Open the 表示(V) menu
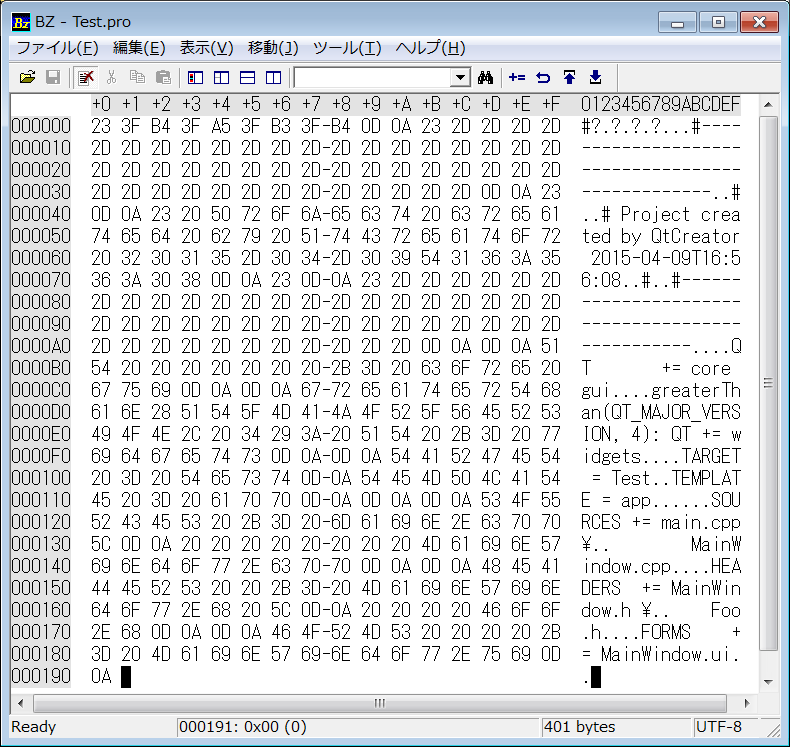 pyautogui.click(x=206, y=48)
